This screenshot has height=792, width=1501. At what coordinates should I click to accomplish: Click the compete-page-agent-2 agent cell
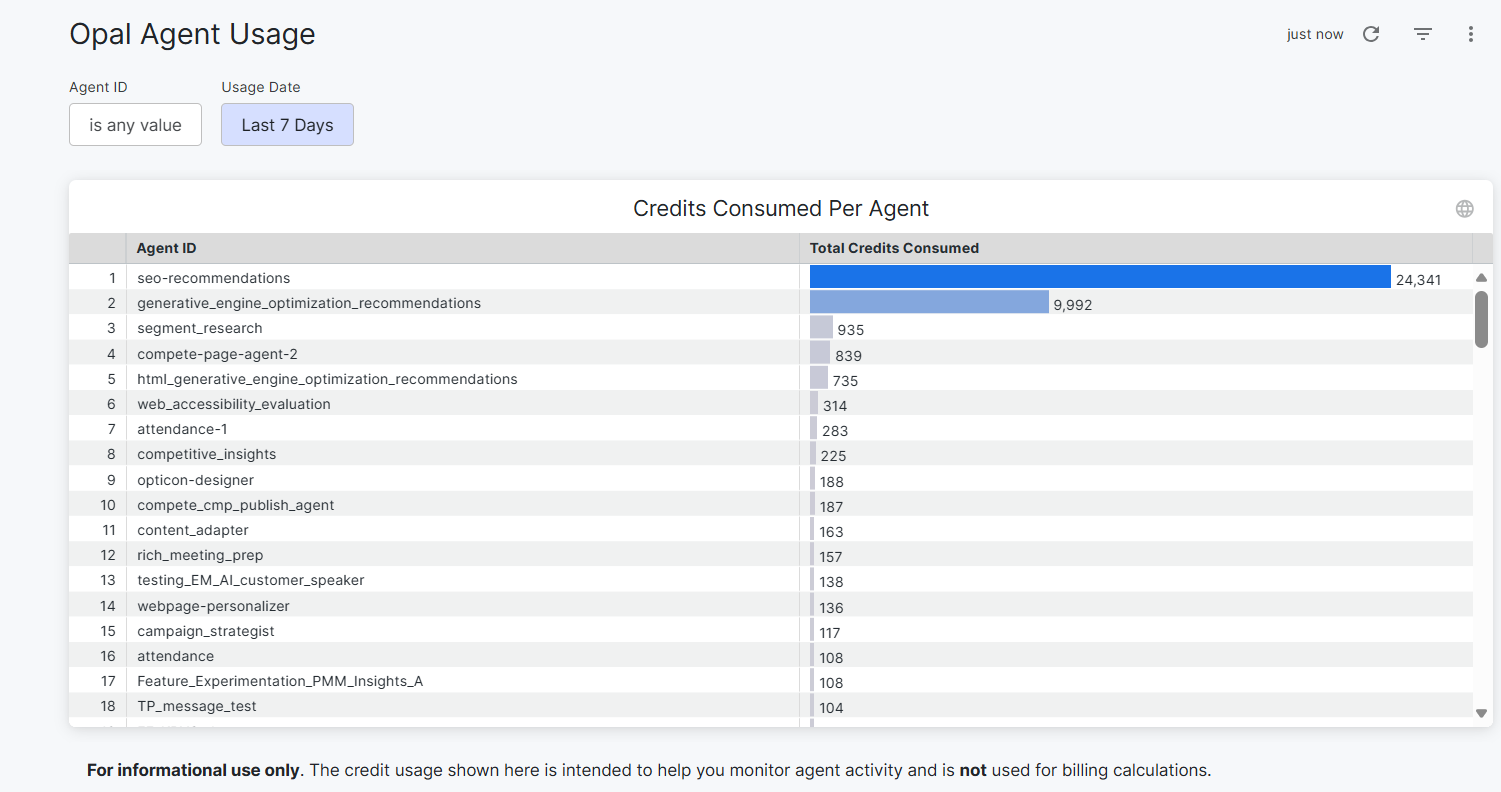point(217,354)
